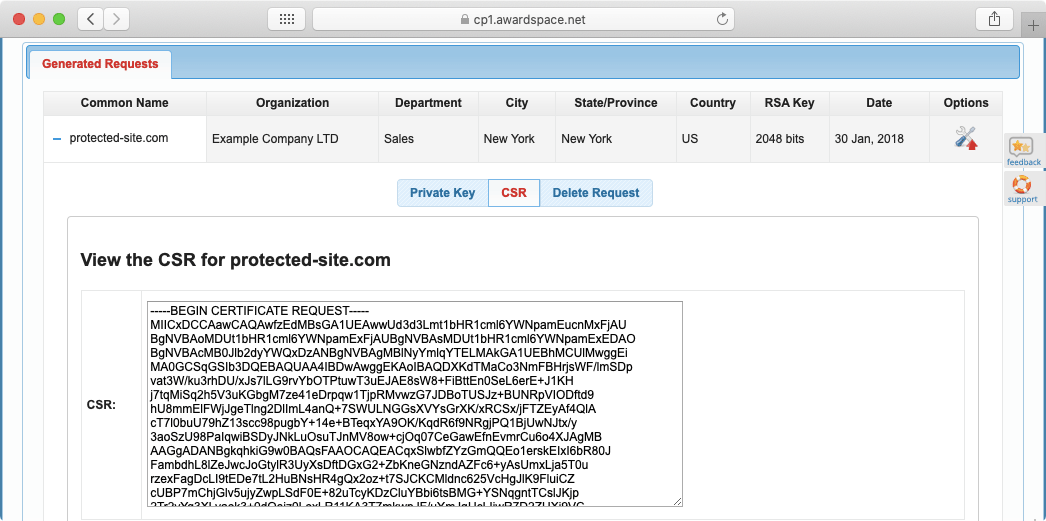
Task: Click the protected-site.com common name
Action: pyautogui.click(x=119, y=139)
